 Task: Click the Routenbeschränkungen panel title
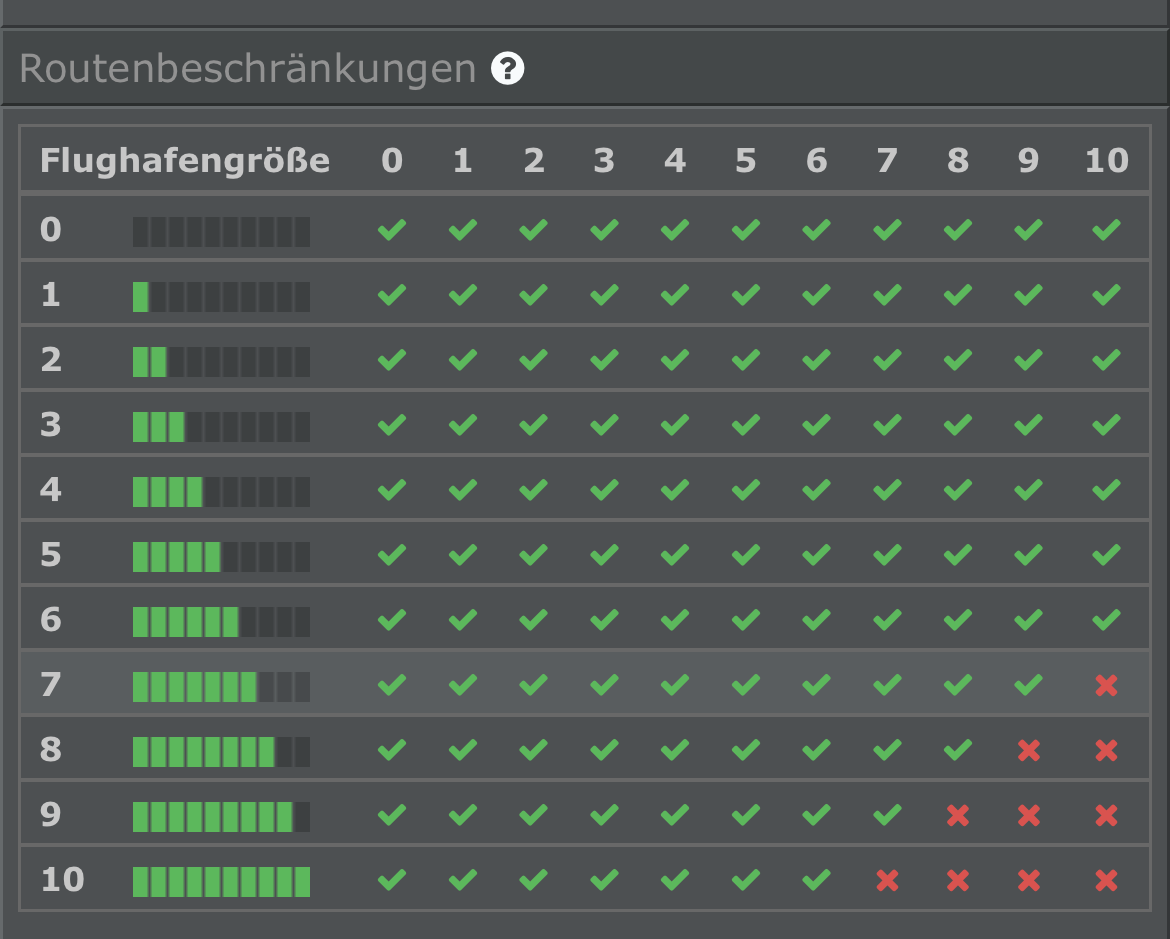tap(247, 69)
